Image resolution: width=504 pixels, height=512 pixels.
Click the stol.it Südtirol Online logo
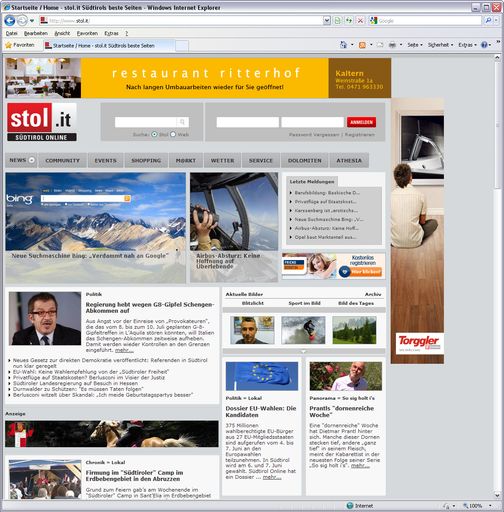[x=42, y=122]
